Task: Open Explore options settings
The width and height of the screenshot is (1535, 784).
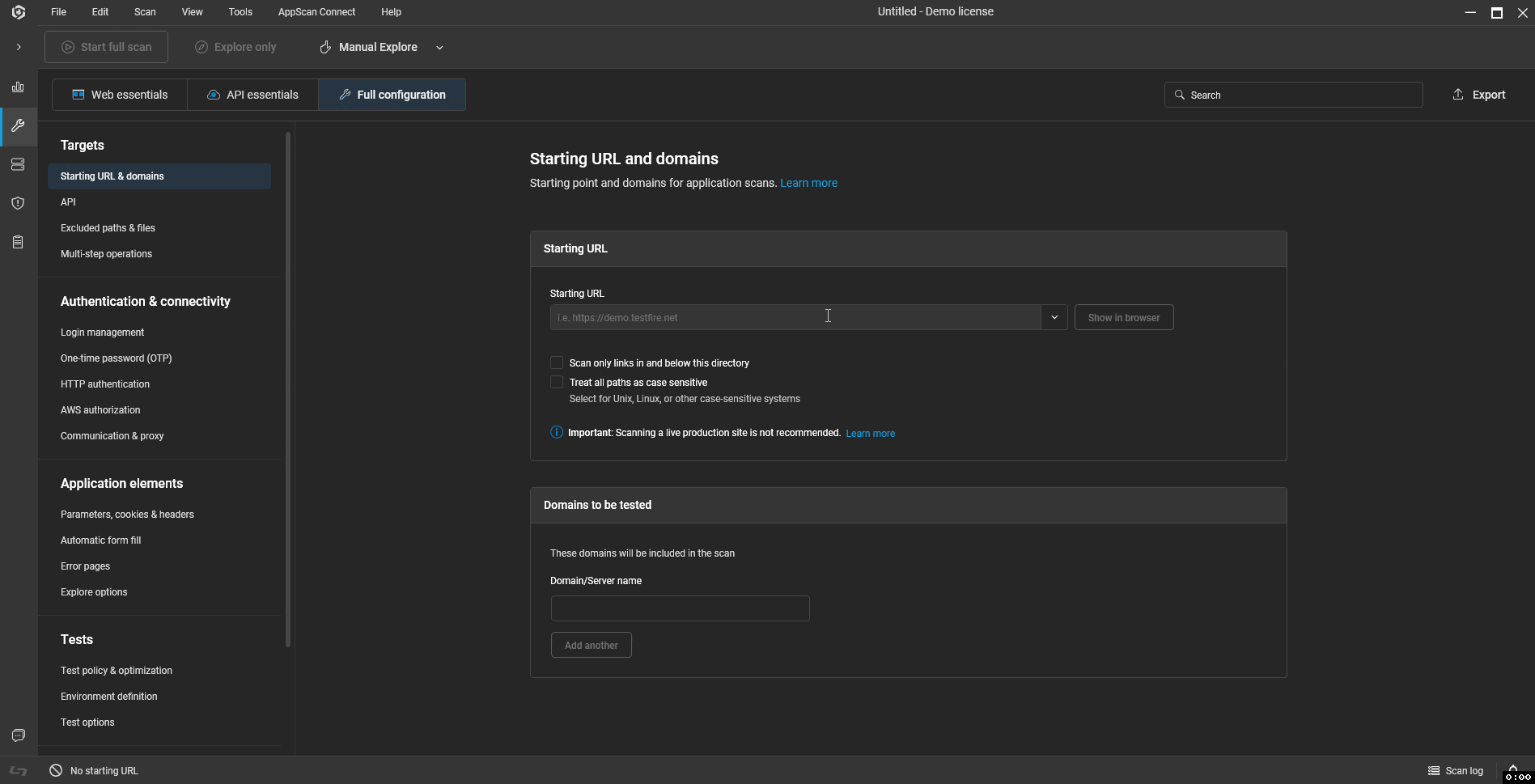Action: pos(94,592)
